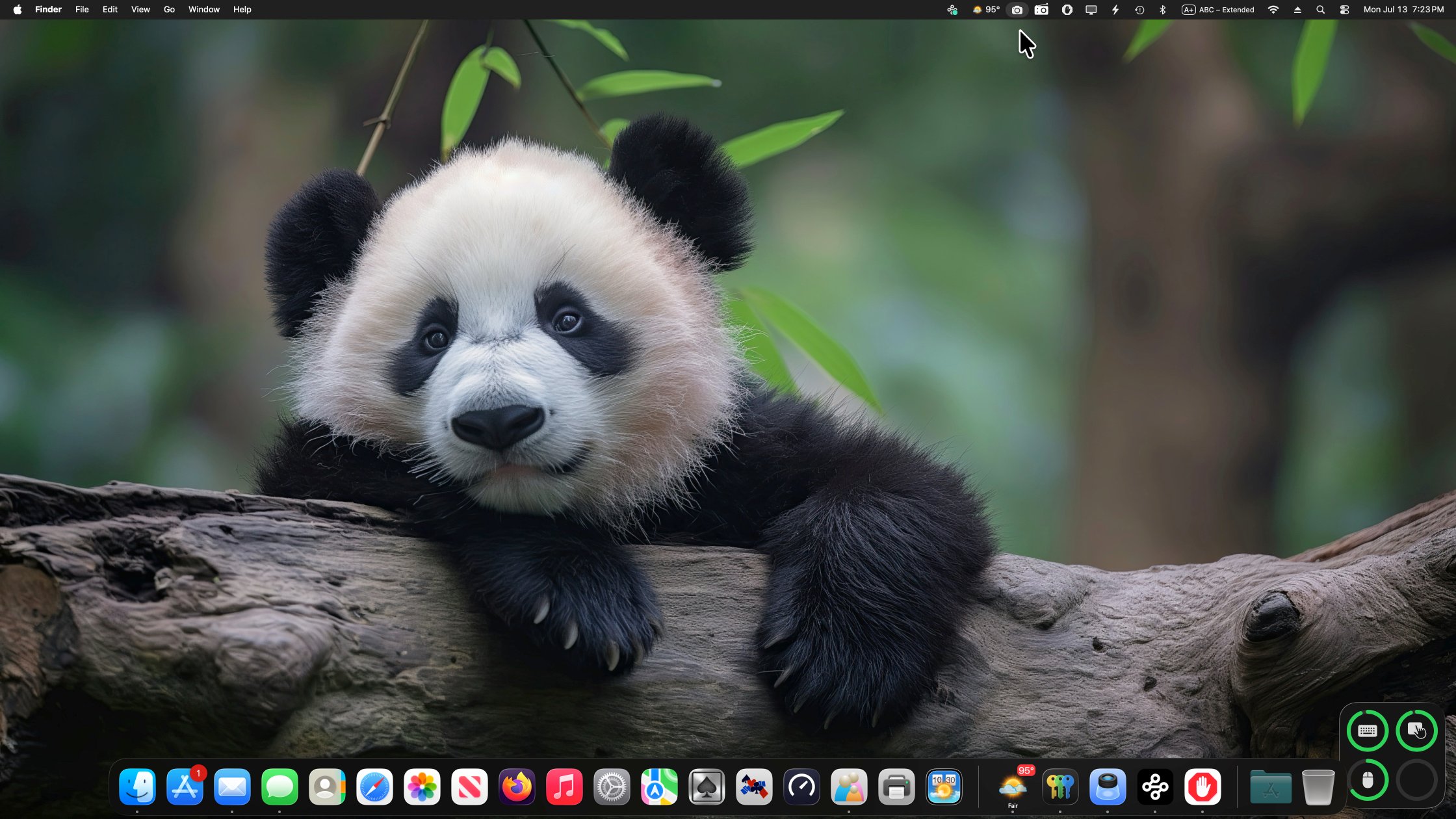Open the Applications folder in the Dock
This screenshot has width=1456, height=819.
(x=1271, y=787)
